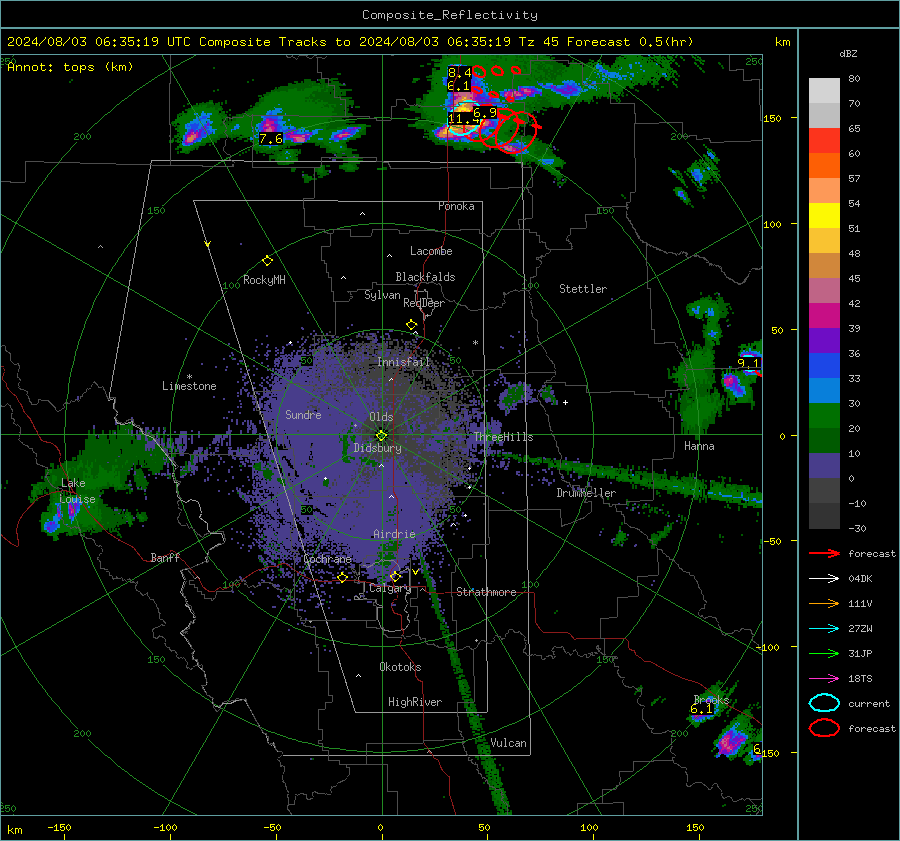Screen dimensions: 900x841
Task: Click the red forecast ellipse legend icon
Action: click(x=824, y=728)
